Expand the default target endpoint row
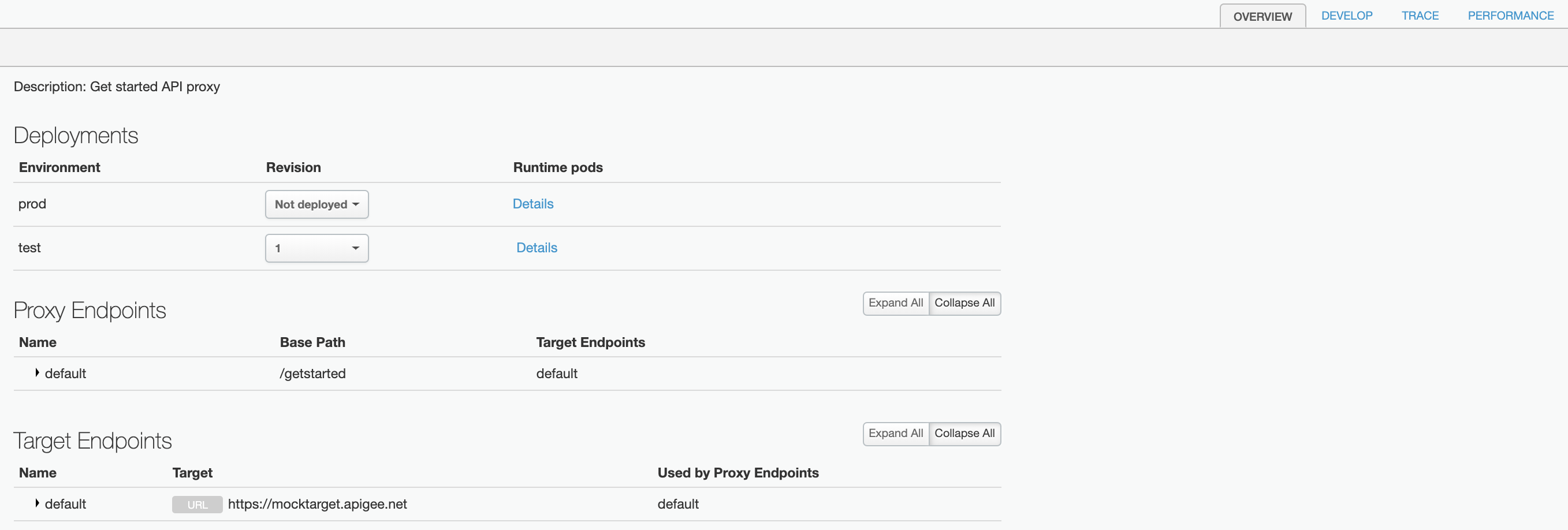Image resolution: width=1568 pixels, height=530 pixels. pos(37,504)
